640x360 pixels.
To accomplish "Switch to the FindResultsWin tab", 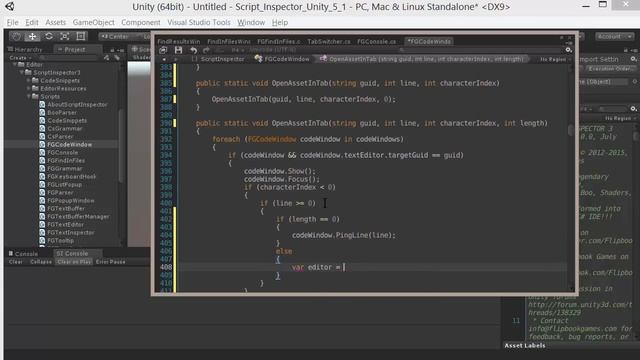I will click(179, 42).
